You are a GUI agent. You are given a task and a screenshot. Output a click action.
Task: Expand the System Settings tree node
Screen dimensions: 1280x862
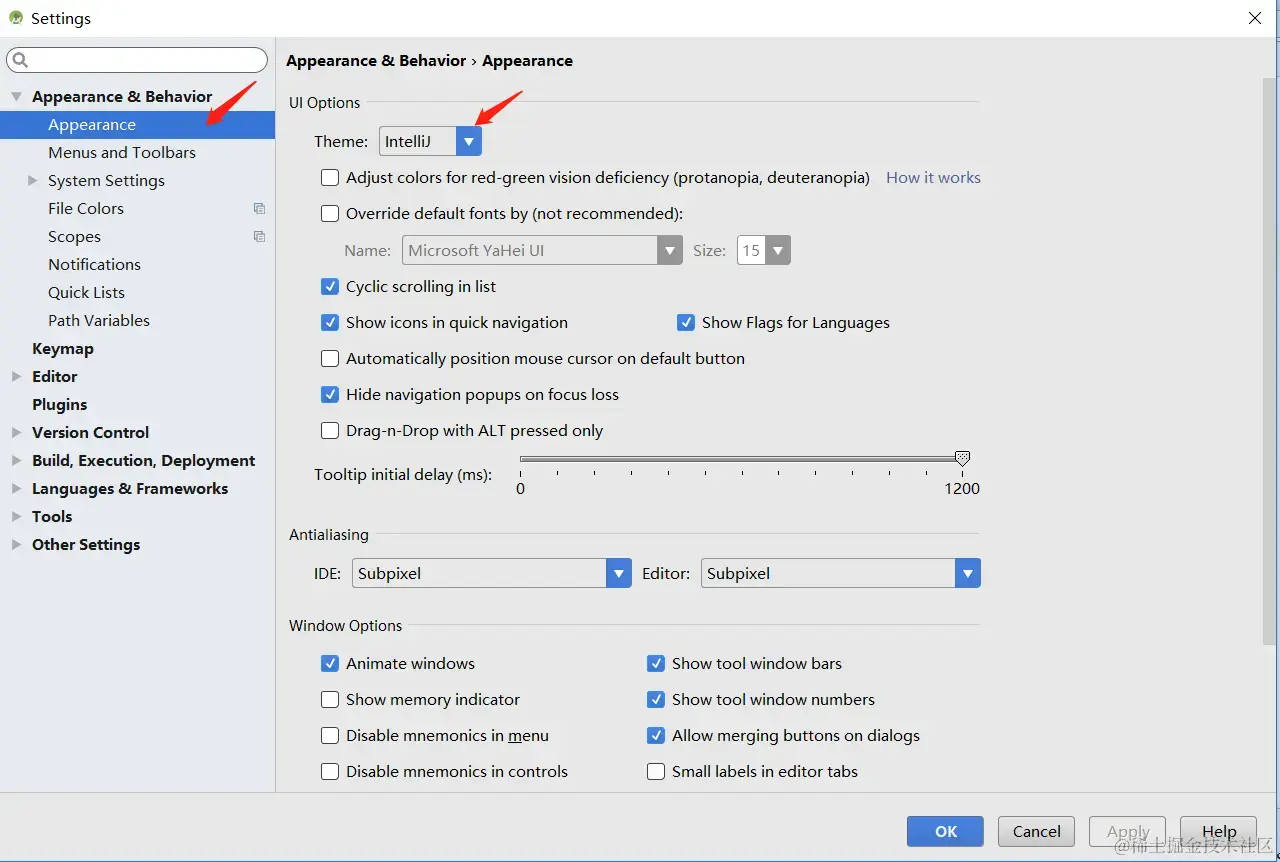coord(32,180)
